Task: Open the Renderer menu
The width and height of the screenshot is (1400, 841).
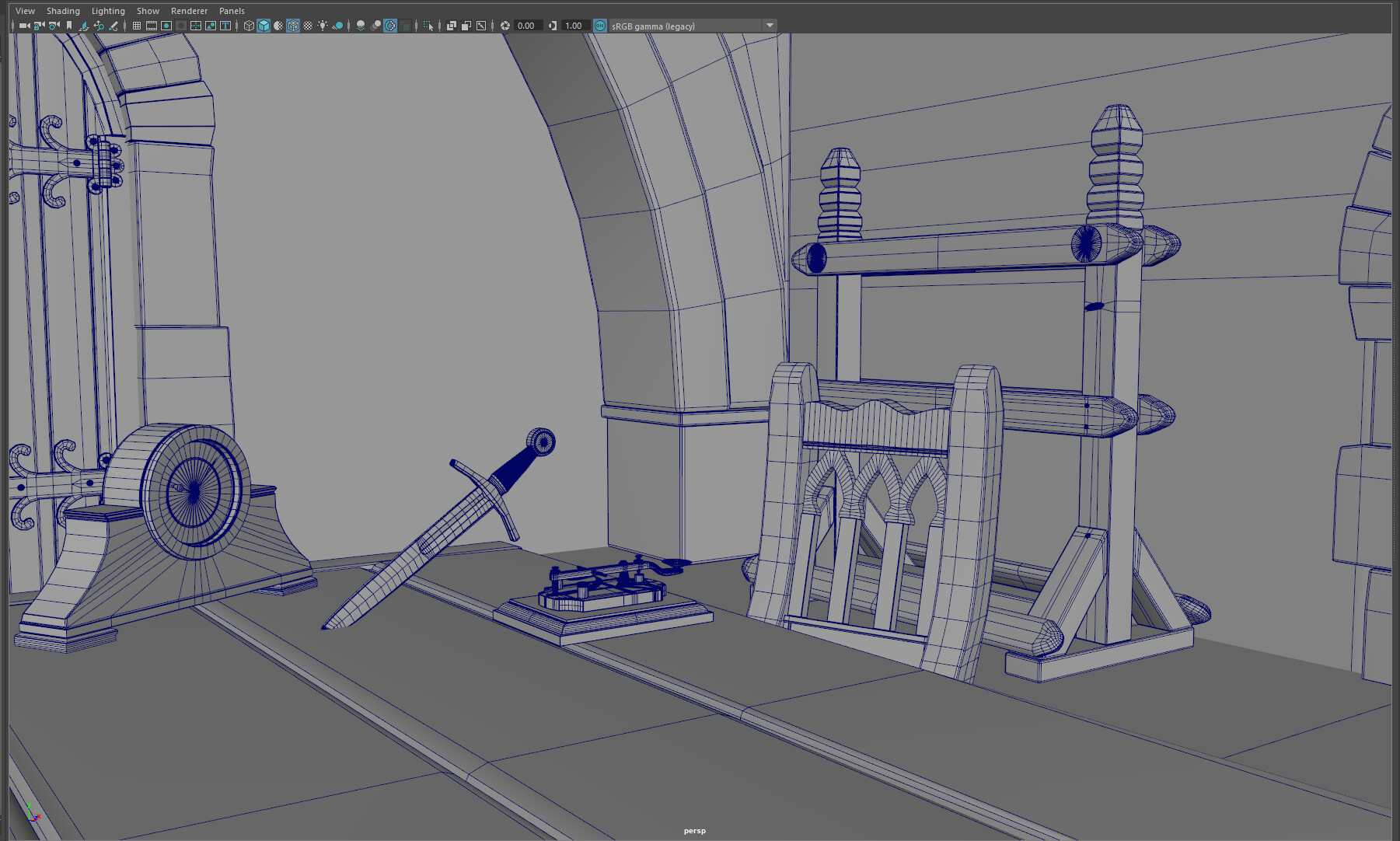Action: [188, 10]
